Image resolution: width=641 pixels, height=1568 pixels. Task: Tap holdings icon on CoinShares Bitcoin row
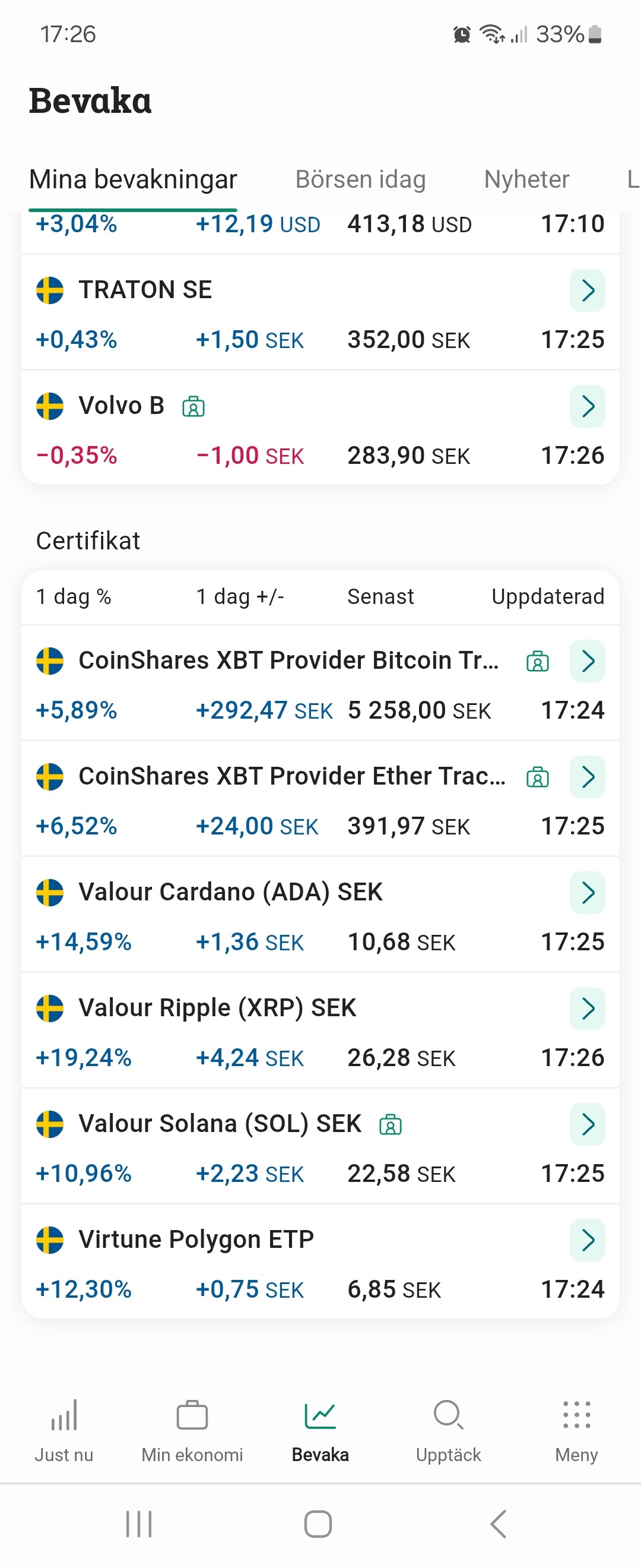[x=538, y=662]
